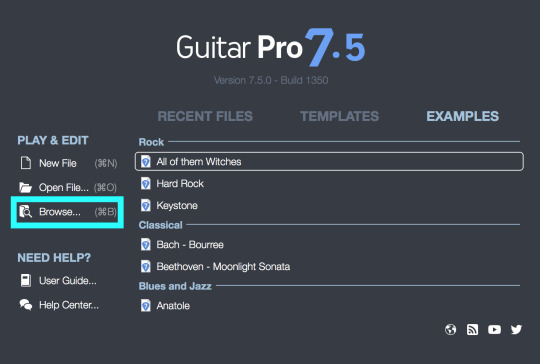Image resolution: width=540 pixels, height=364 pixels.
Task: Open the RSS feed icon
Action: click(472, 330)
